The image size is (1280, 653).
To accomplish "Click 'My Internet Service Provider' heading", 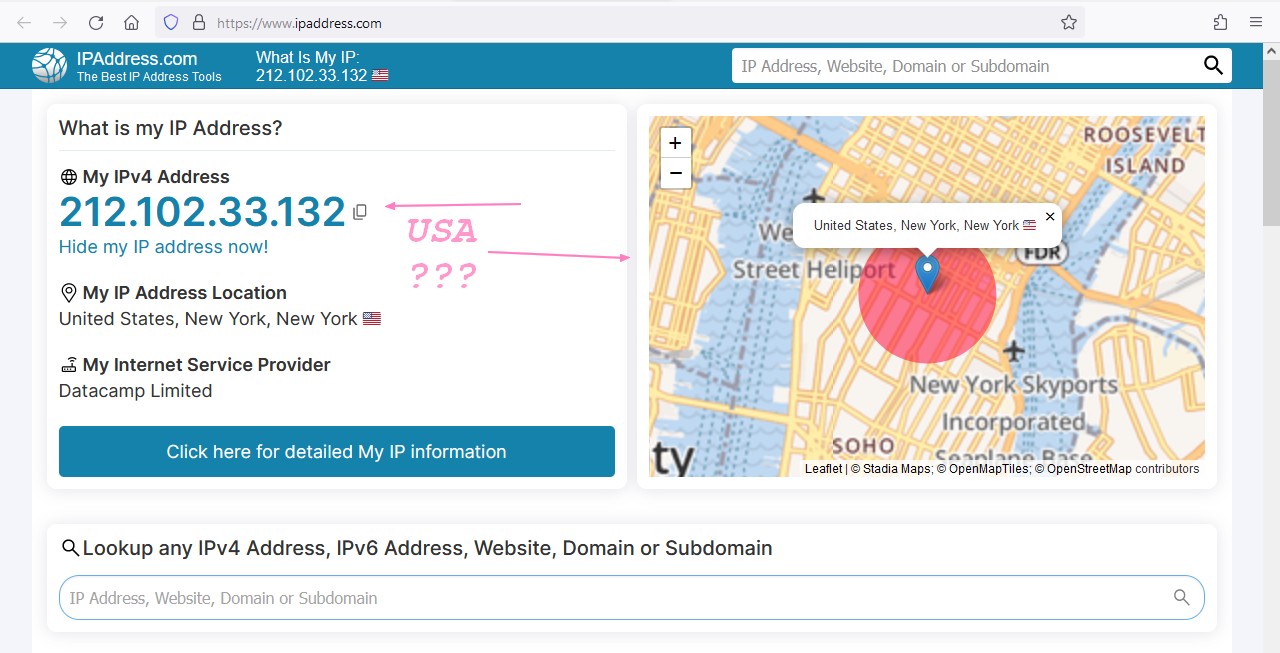I will pos(207,365).
